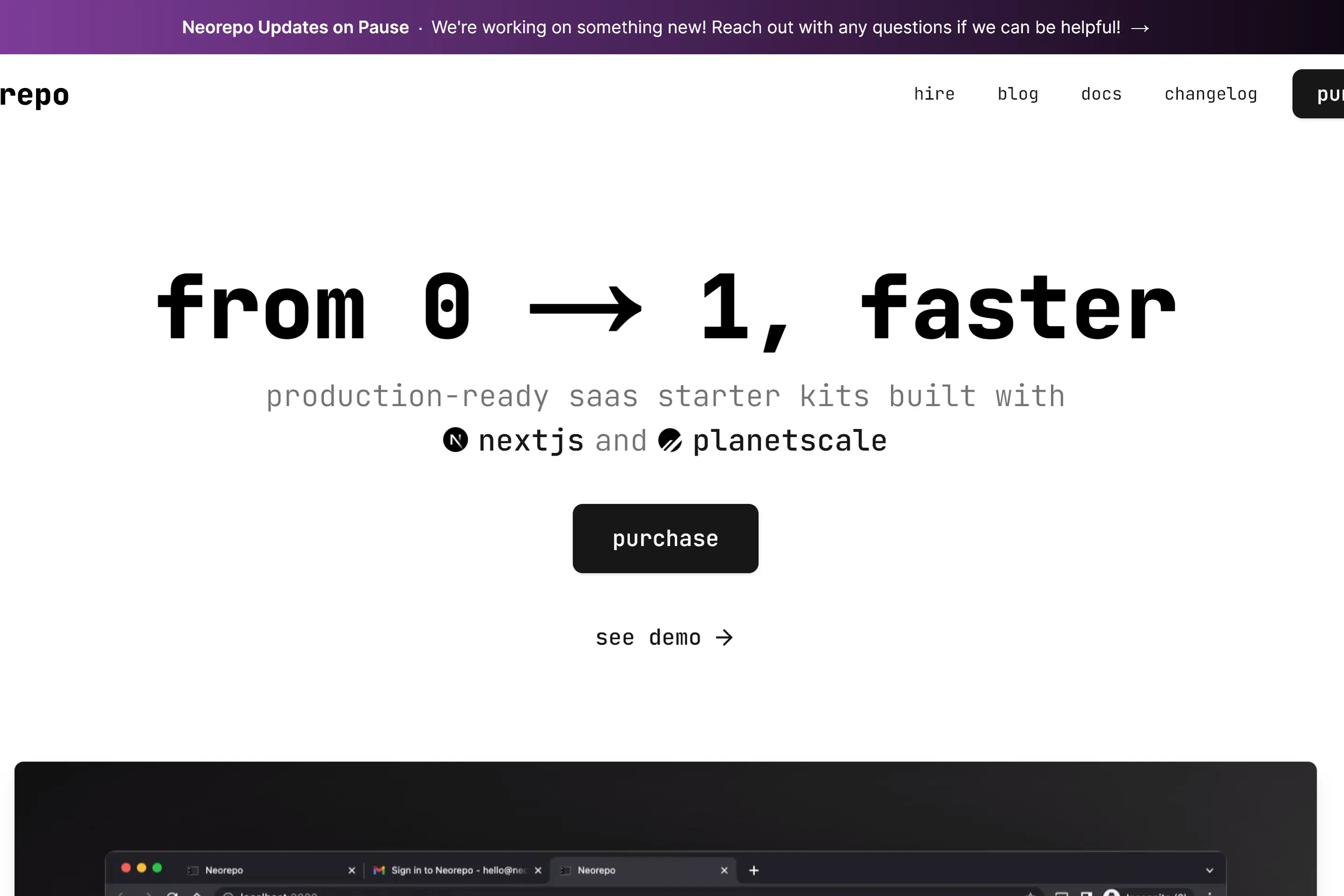The height and width of the screenshot is (896, 1344).
Task: Click the Neorepo logo icon
Action: (34, 94)
